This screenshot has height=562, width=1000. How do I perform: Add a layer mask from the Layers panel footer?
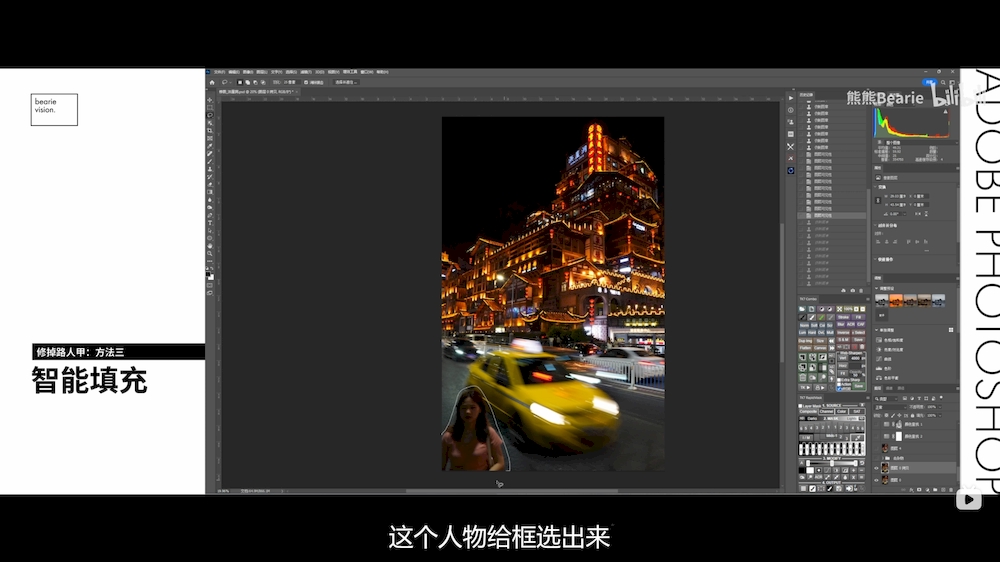click(x=919, y=489)
